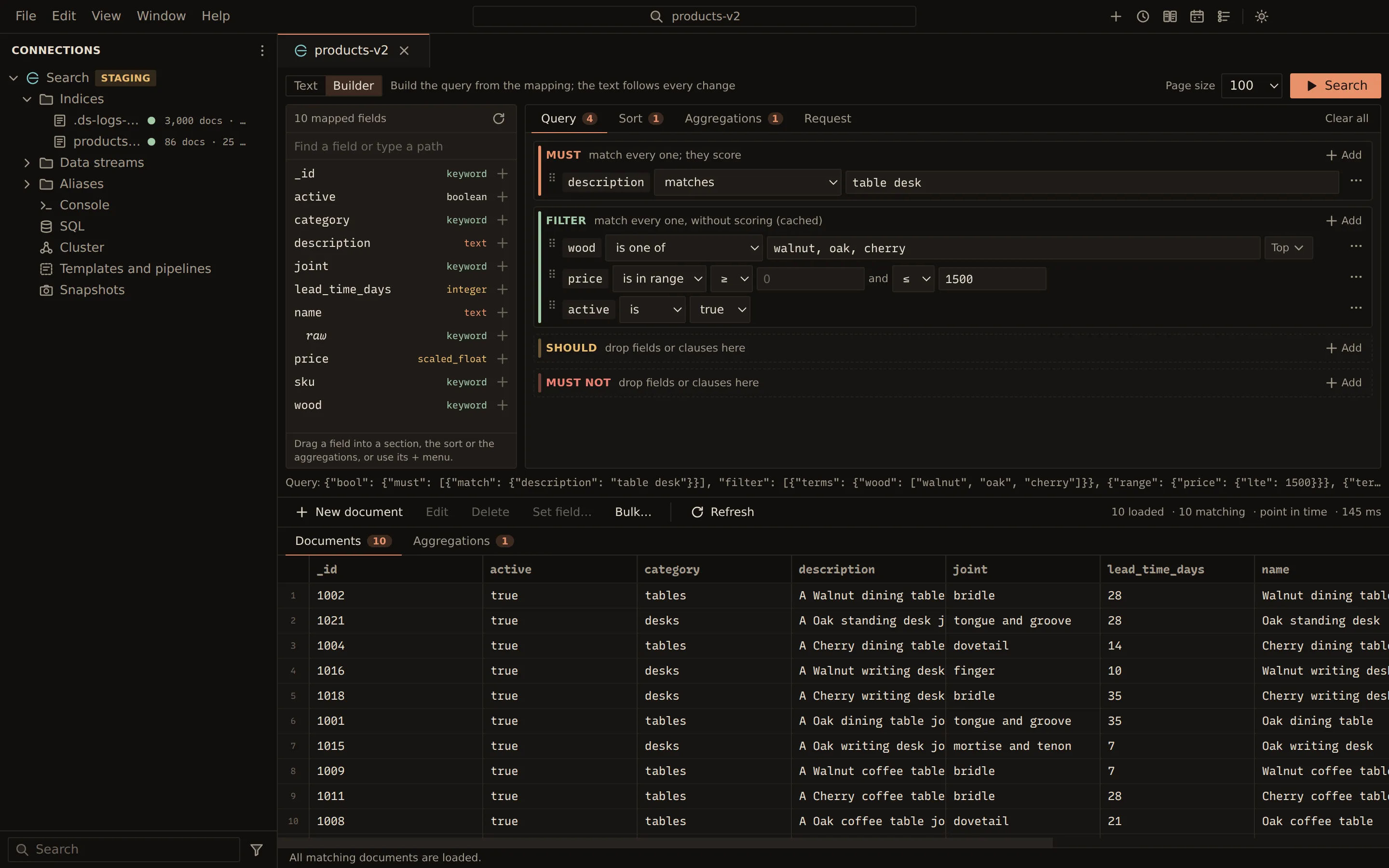Expand the Data streams folder
The image size is (1389, 868).
click(27, 163)
